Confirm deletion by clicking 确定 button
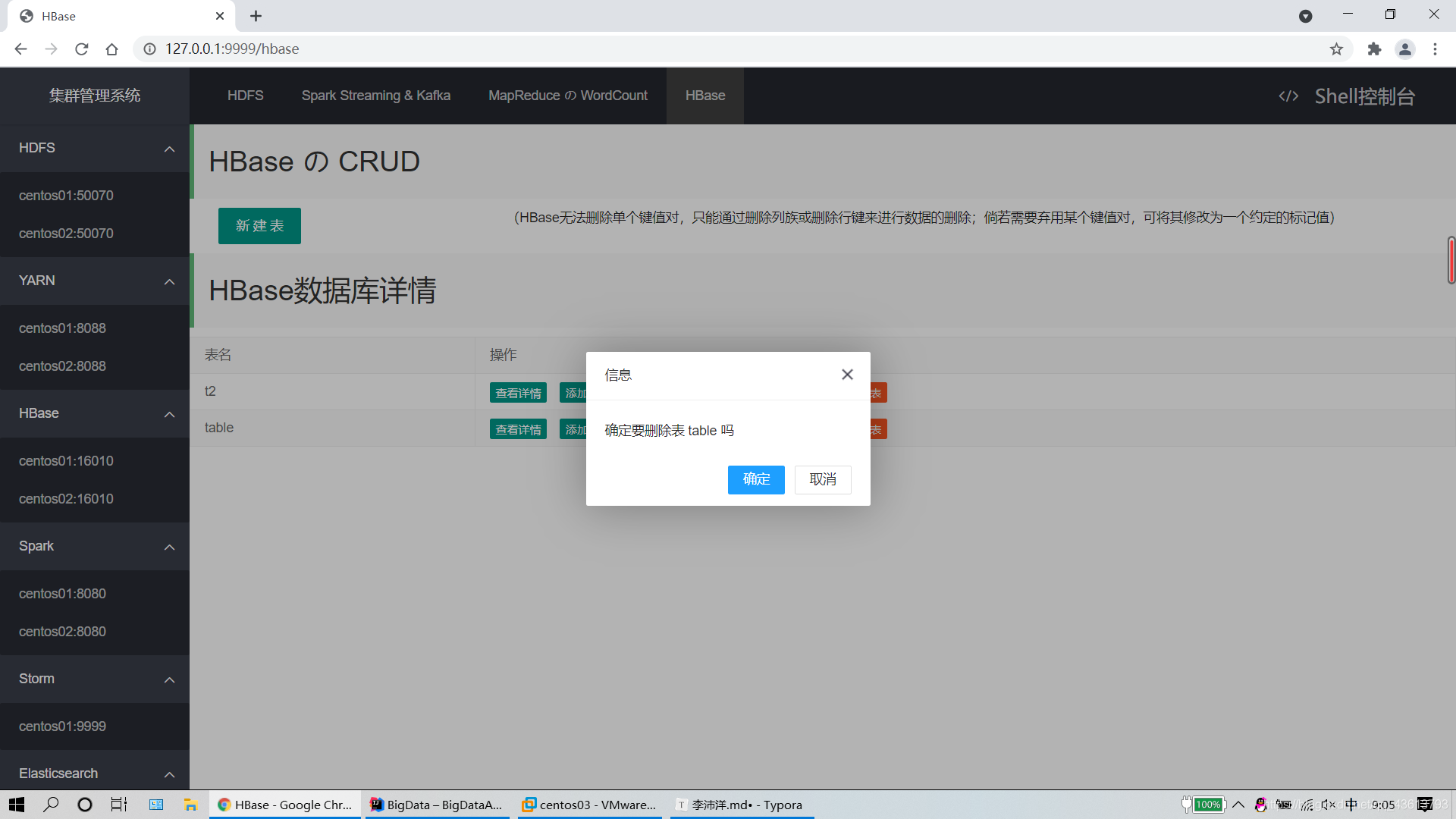 (x=756, y=479)
